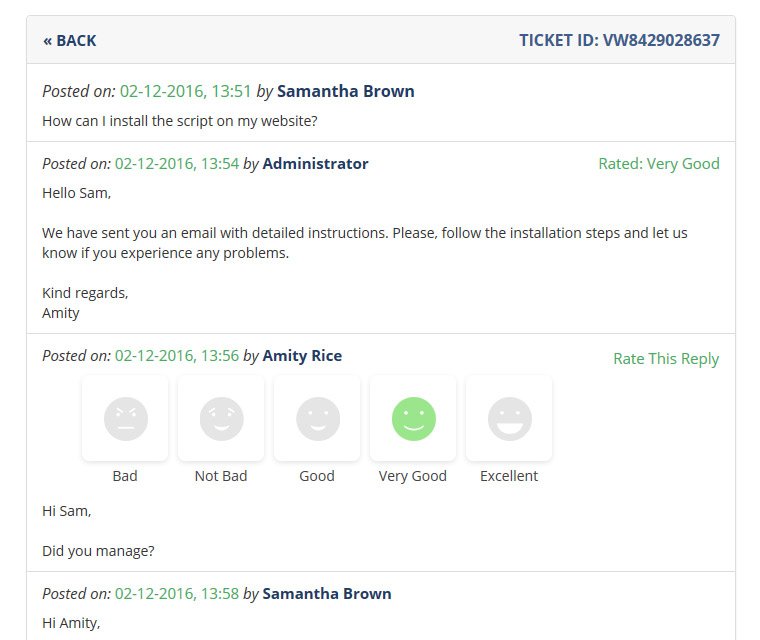This screenshot has height=640, width=760.
Task: Click the Rated: Very Good label
Action: coord(659,164)
